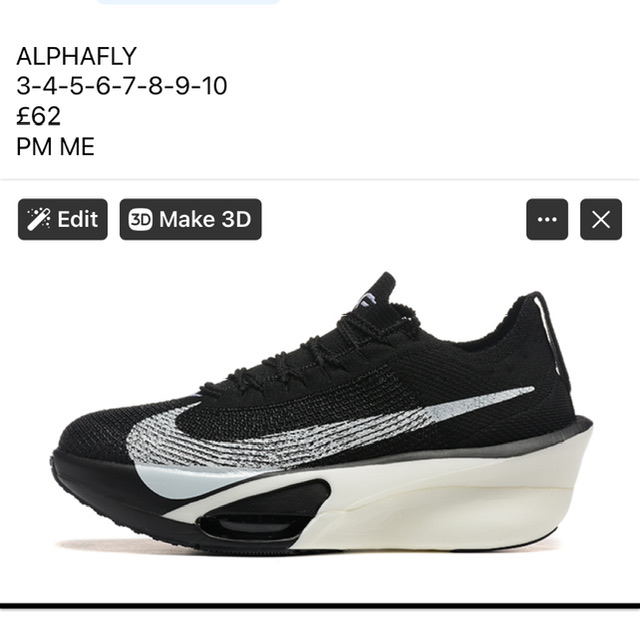Viewport: 640px width, 634px height.
Task: Click on the £62 price text
Action: pyautogui.click(x=39, y=116)
